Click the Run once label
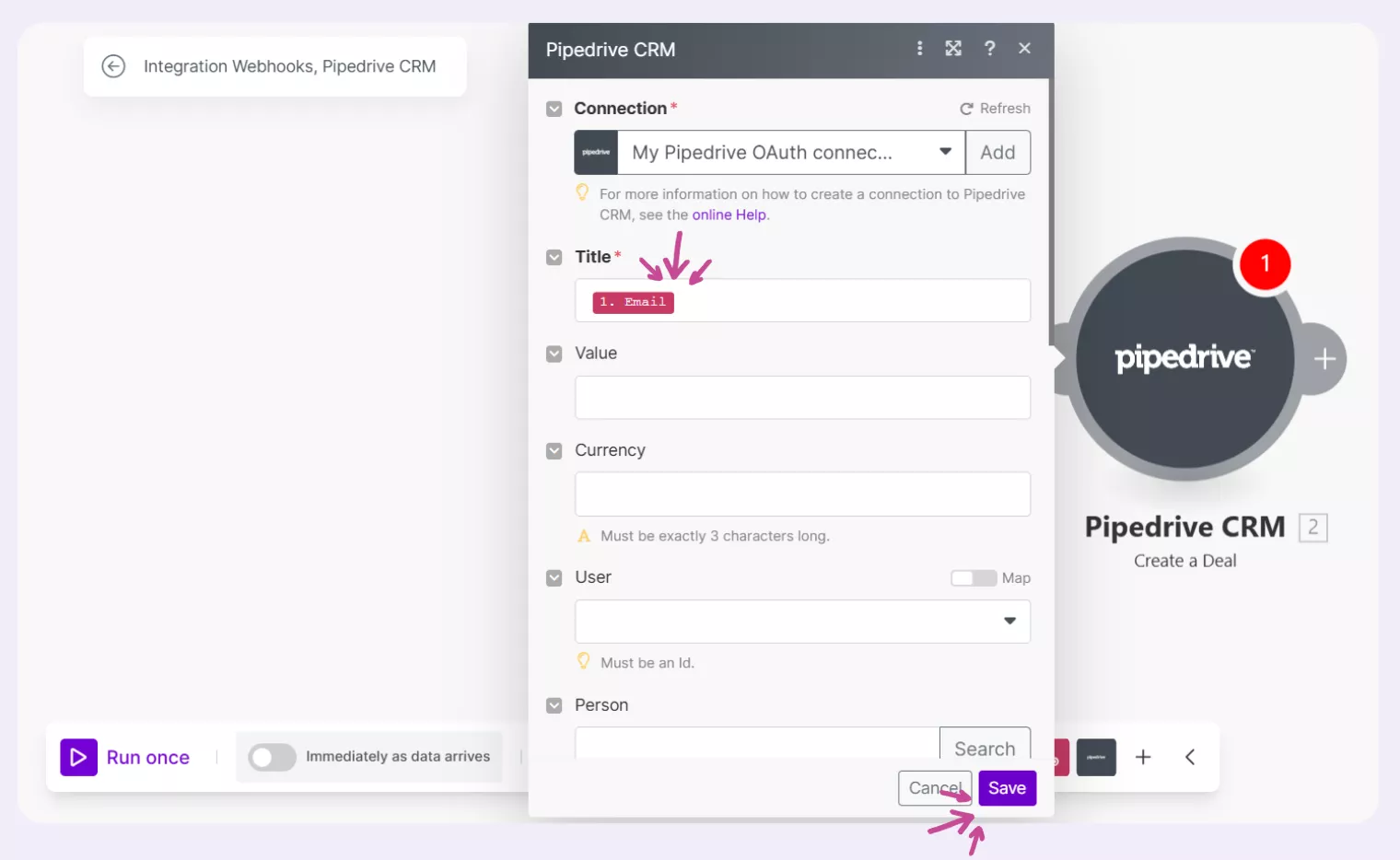 click(148, 757)
